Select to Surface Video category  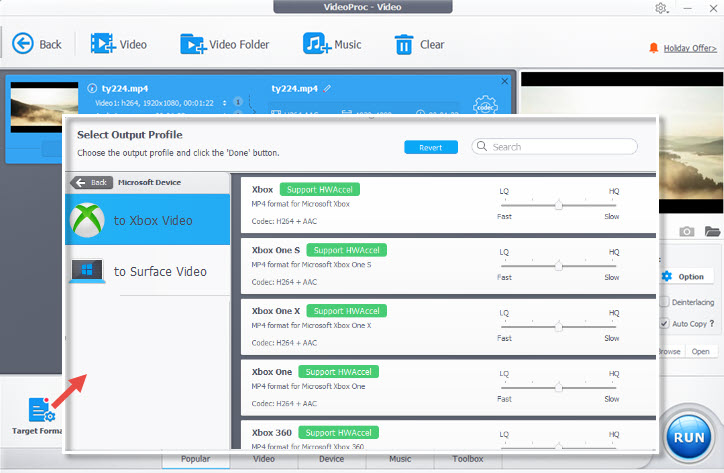(x=148, y=271)
